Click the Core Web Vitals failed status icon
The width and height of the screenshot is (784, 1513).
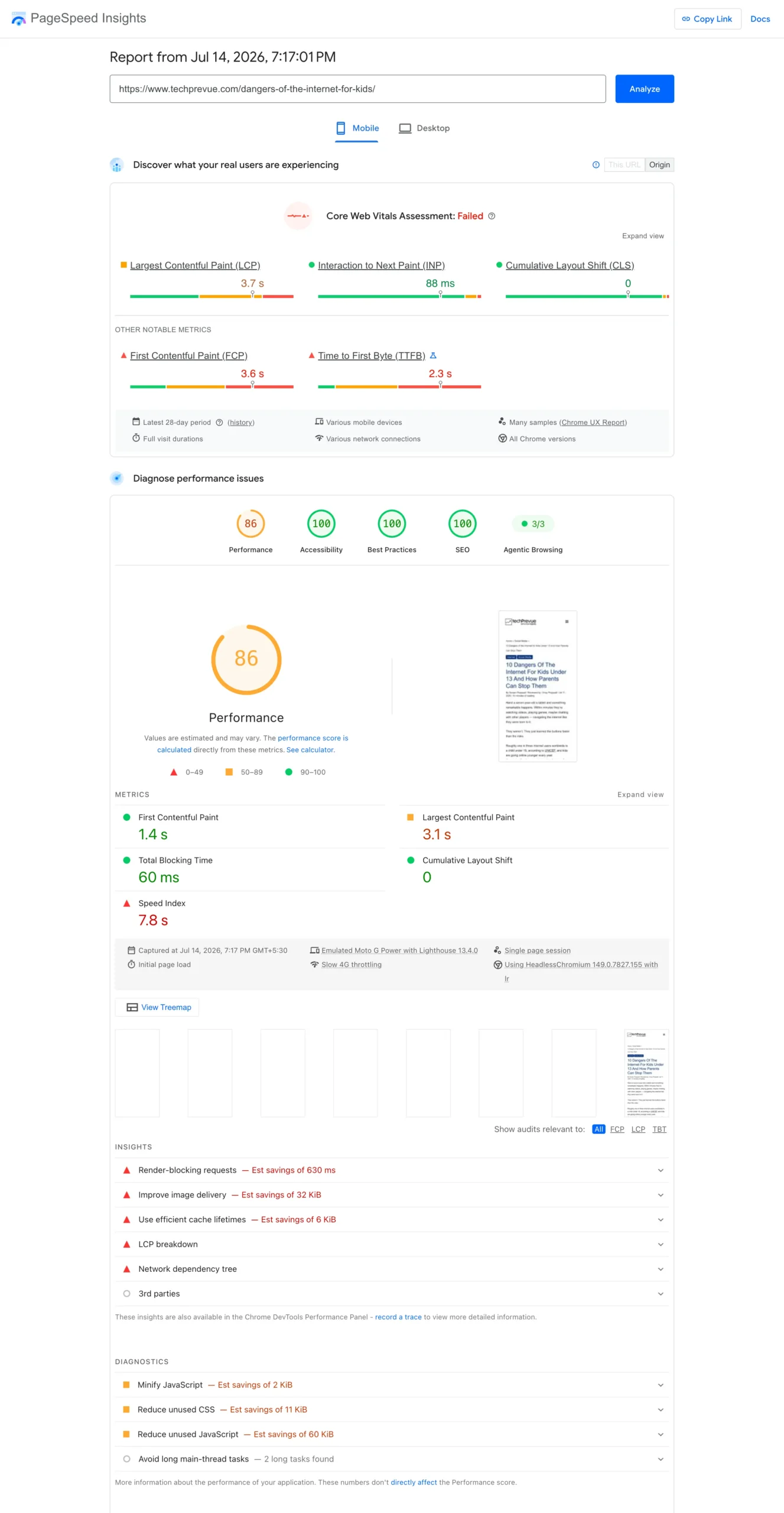[298, 216]
